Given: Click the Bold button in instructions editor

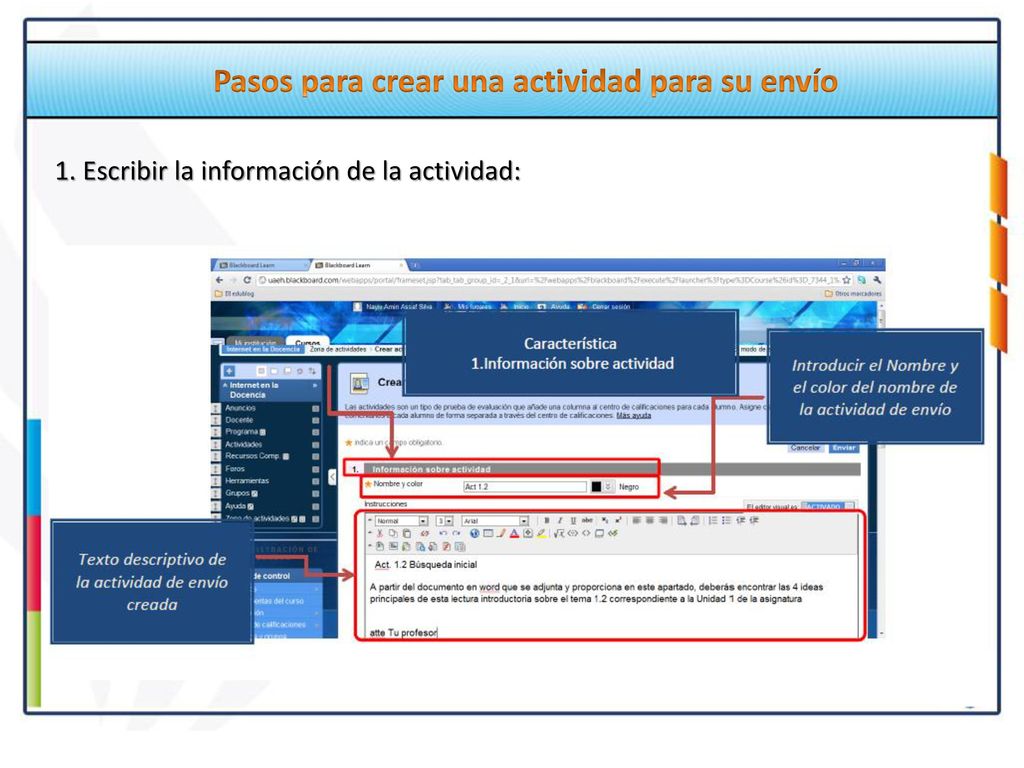Looking at the screenshot, I should point(547,520).
